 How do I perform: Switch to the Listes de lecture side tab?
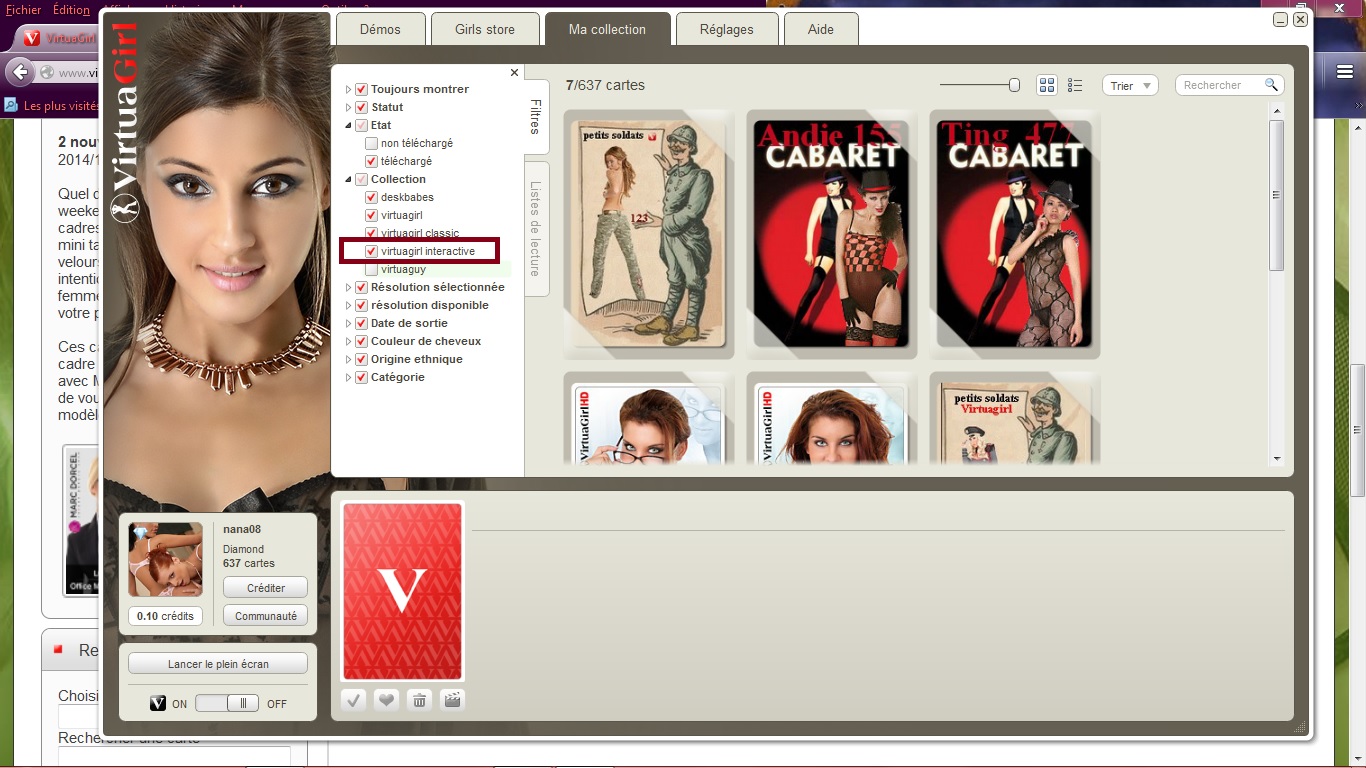pos(536,229)
